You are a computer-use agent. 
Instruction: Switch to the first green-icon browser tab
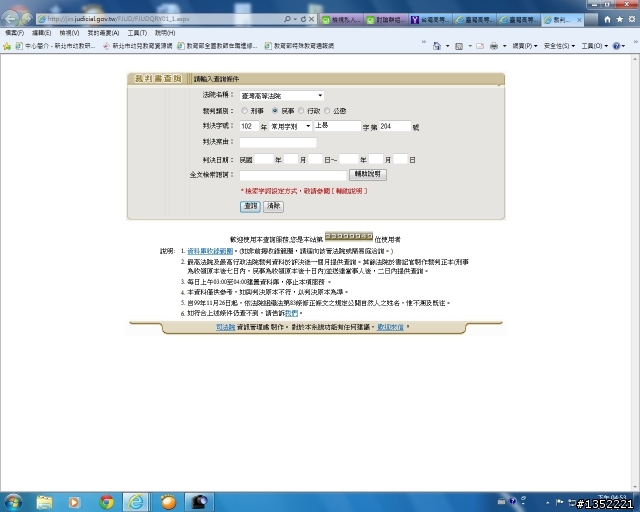pyautogui.click(x=340, y=20)
